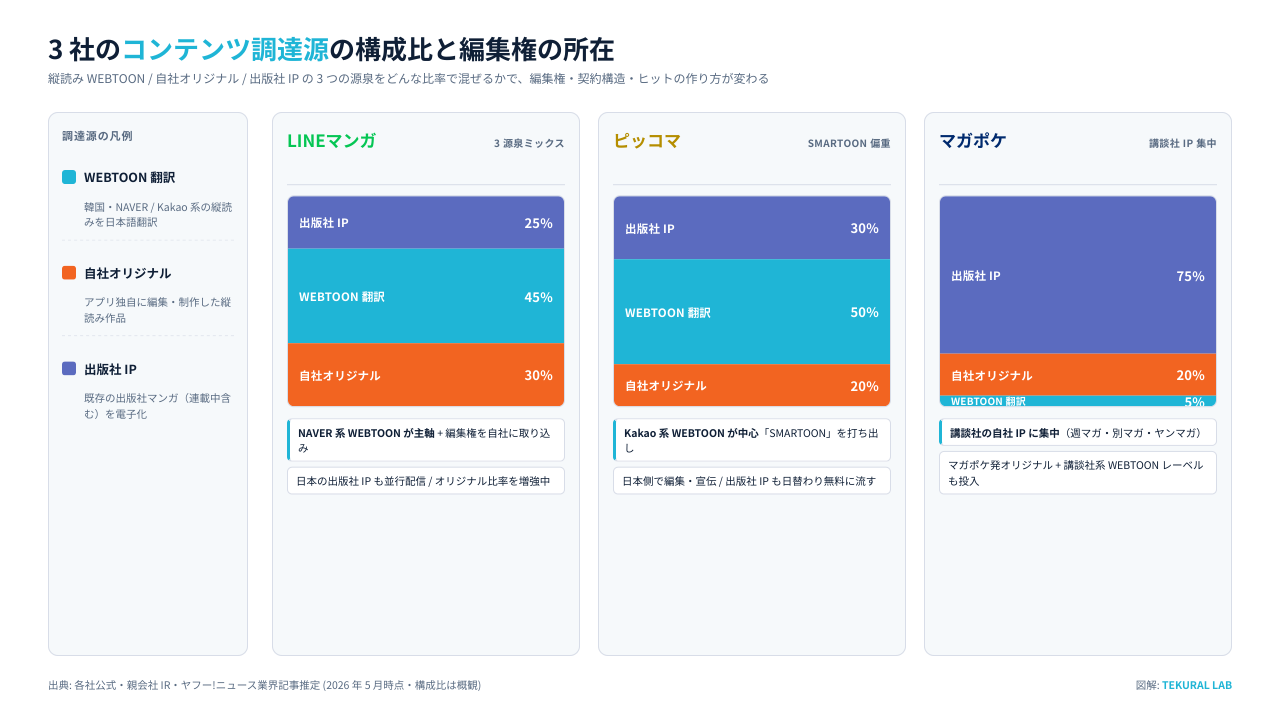The width and height of the screenshot is (1280, 720).
Task: Click LINEマンガ 出版社 IP 25% segment
Action: 426,222
